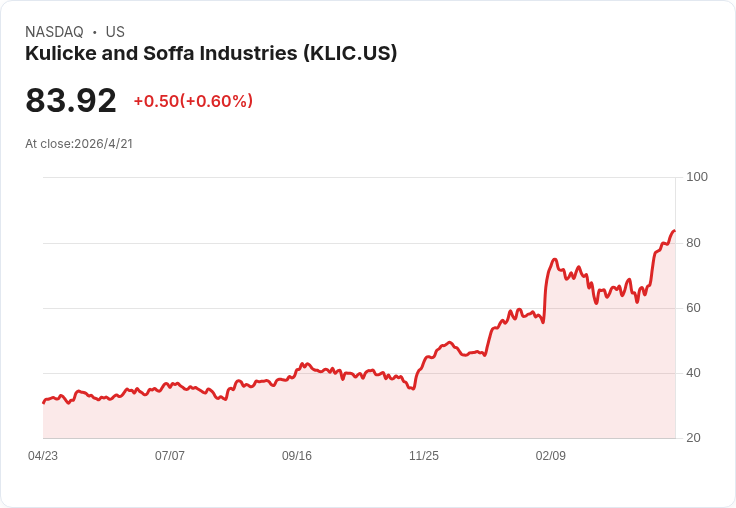Image resolution: width=736 pixels, height=508 pixels.
Task: Click the 09/16 date axis label
Action: (297, 455)
